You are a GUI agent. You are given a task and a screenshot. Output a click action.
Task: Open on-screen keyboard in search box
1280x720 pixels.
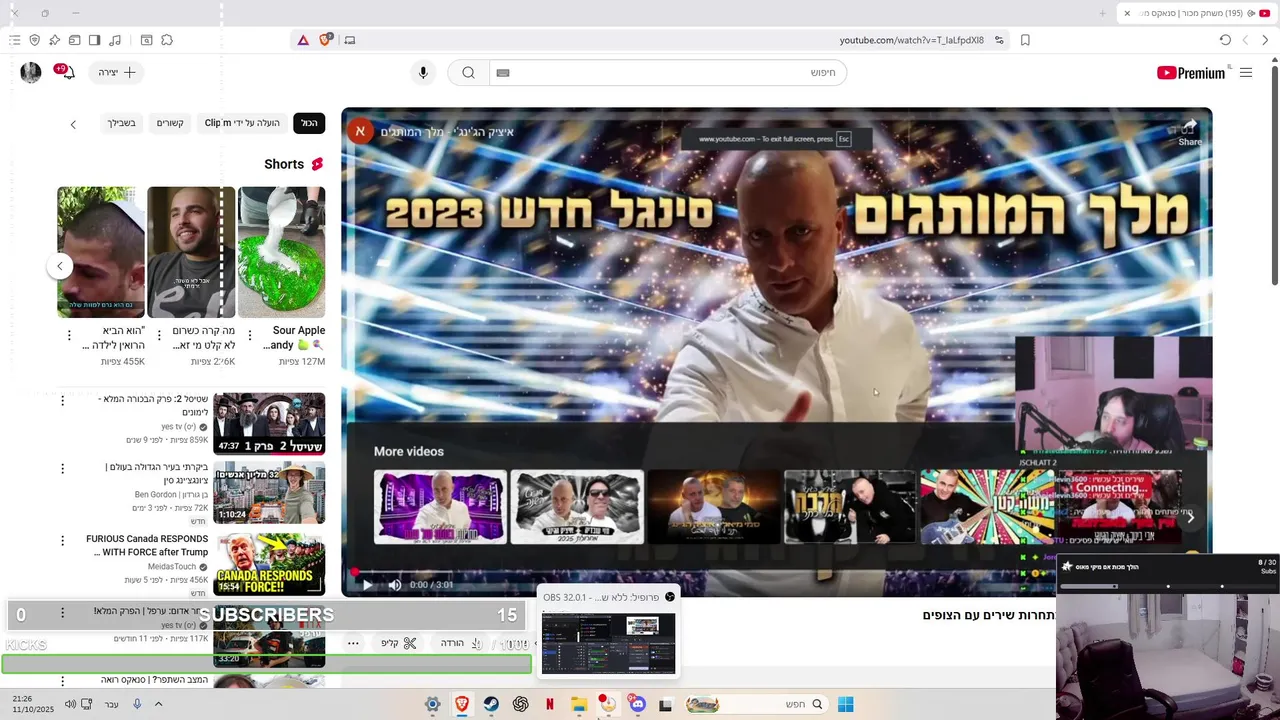(503, 73)
